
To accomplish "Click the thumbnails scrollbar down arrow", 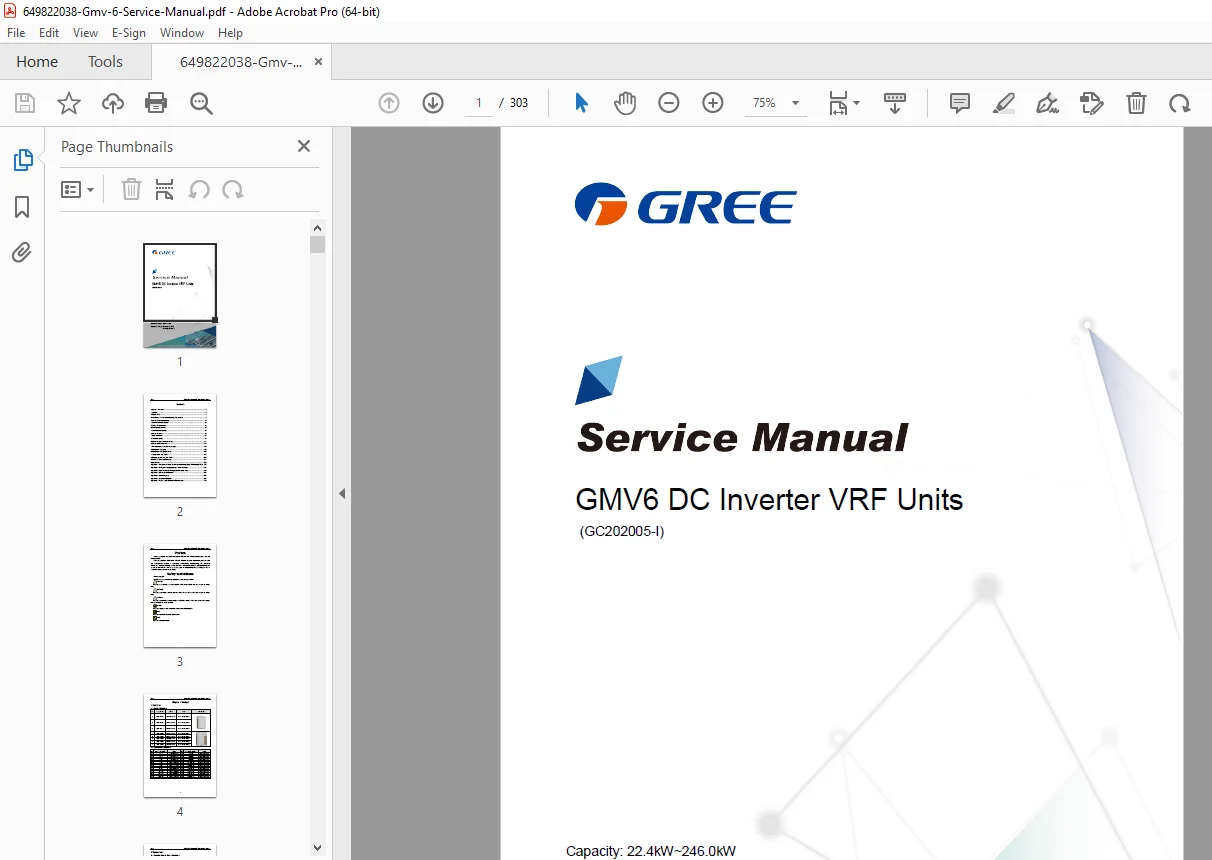I will click(317, 848).
